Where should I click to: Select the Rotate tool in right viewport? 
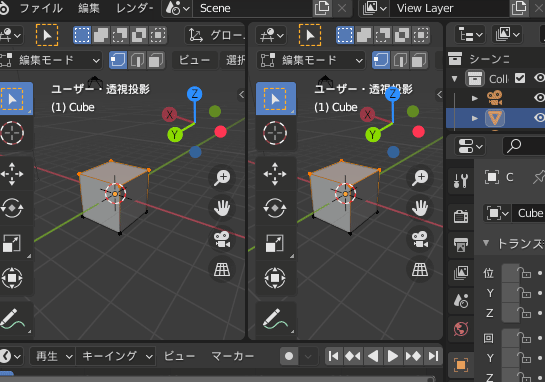275,208
